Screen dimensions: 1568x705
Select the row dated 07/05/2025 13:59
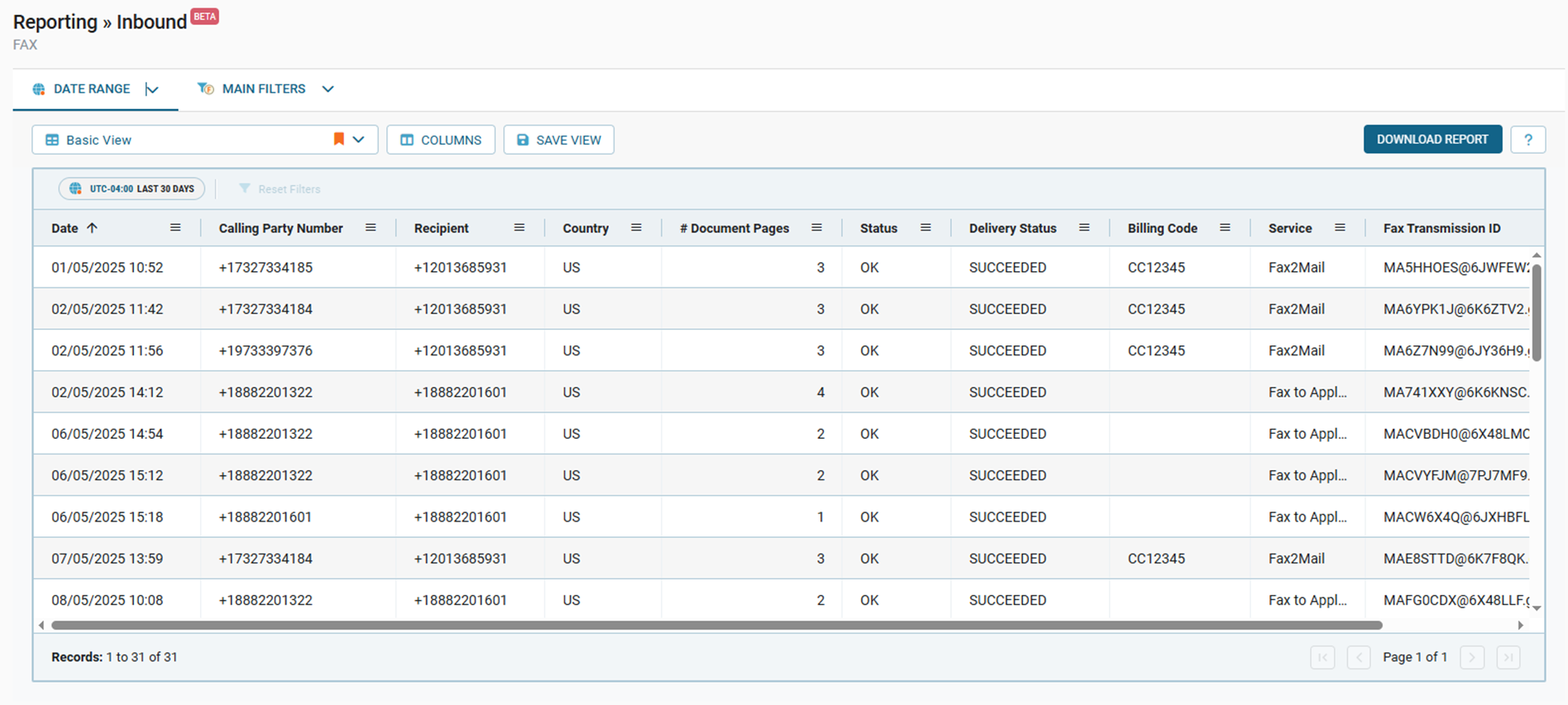click(781, 559)
